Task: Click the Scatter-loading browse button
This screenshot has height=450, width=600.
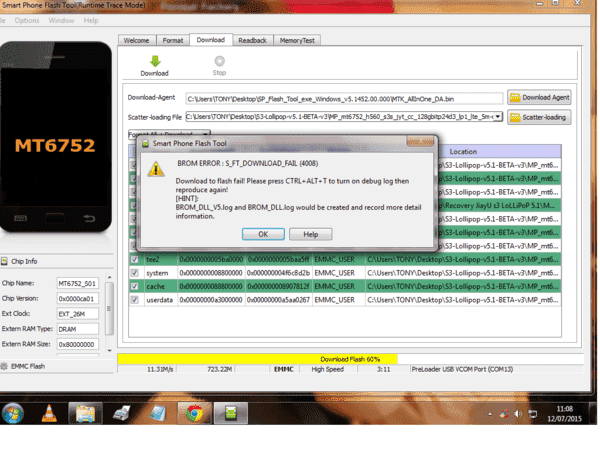Action: tap(540, 117)
